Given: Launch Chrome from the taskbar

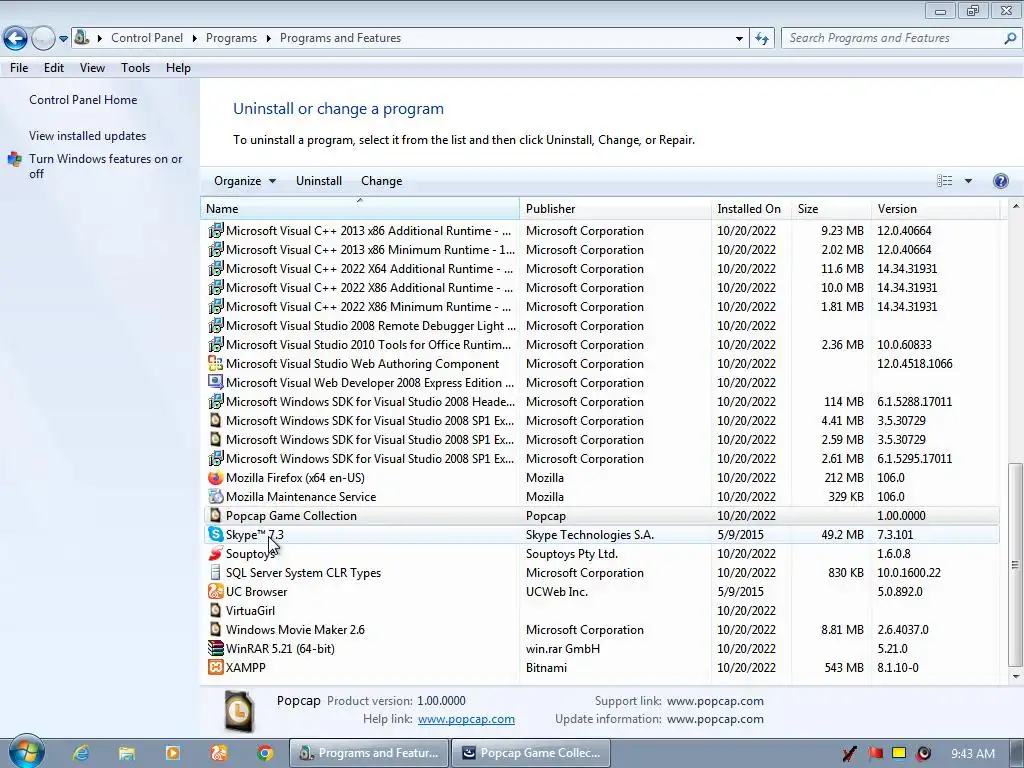Looking at the screenshot, I should (x=264, y=753).
